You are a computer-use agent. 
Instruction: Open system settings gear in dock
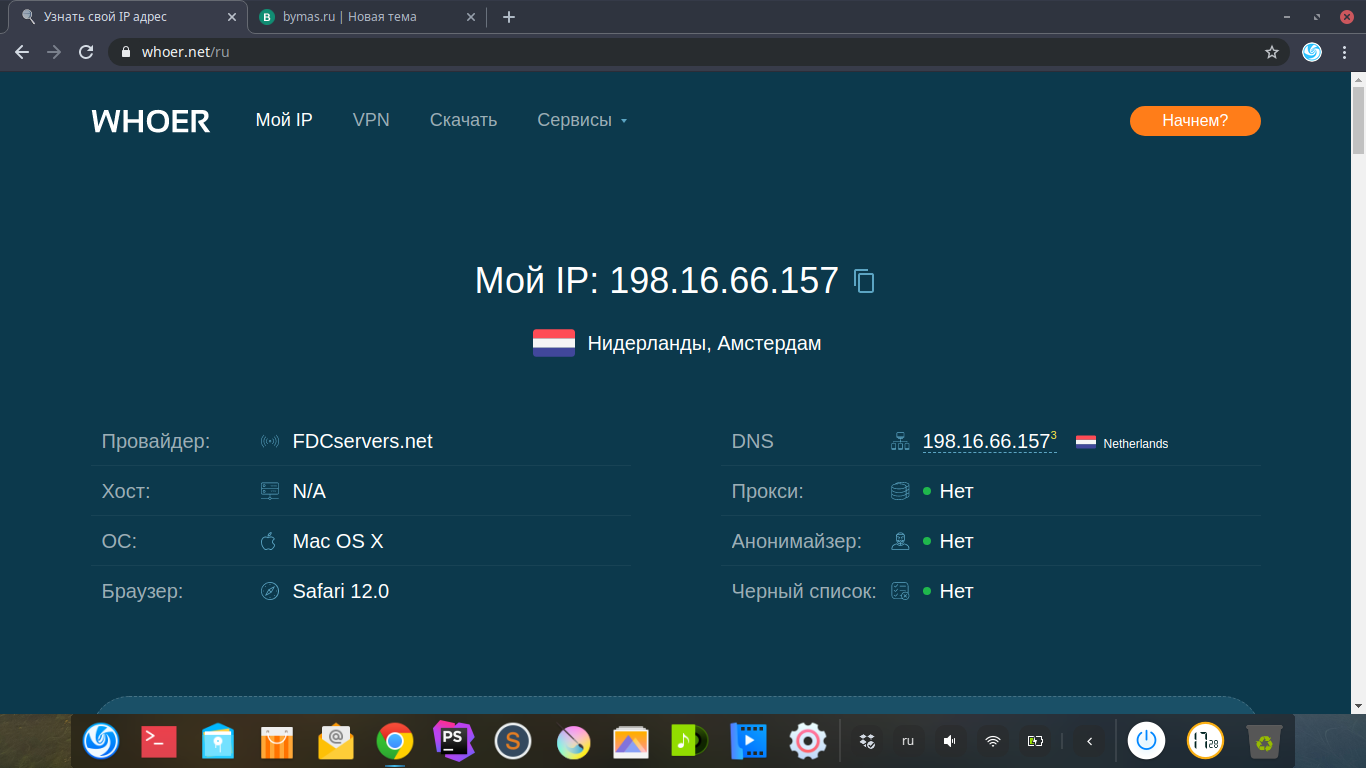coord(807,741)
